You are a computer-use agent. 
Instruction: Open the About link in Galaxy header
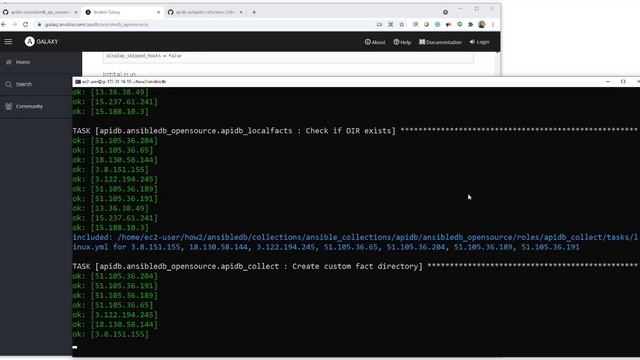[x=375, y=42]
